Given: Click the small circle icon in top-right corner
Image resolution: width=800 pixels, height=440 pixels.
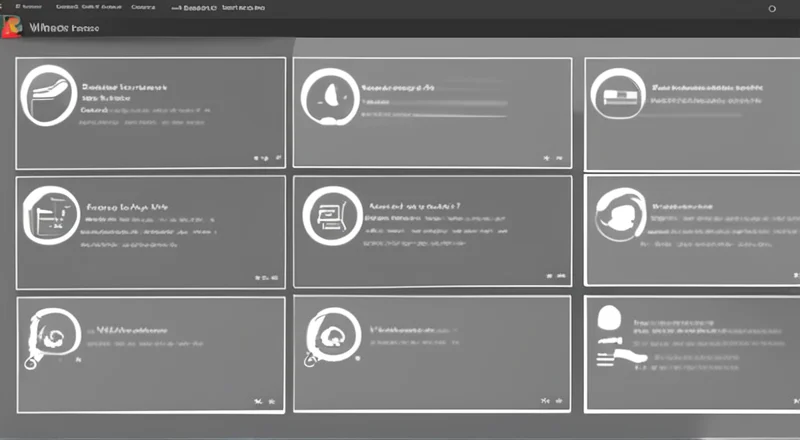Looking at the screenshot, I should click(771, 8).
